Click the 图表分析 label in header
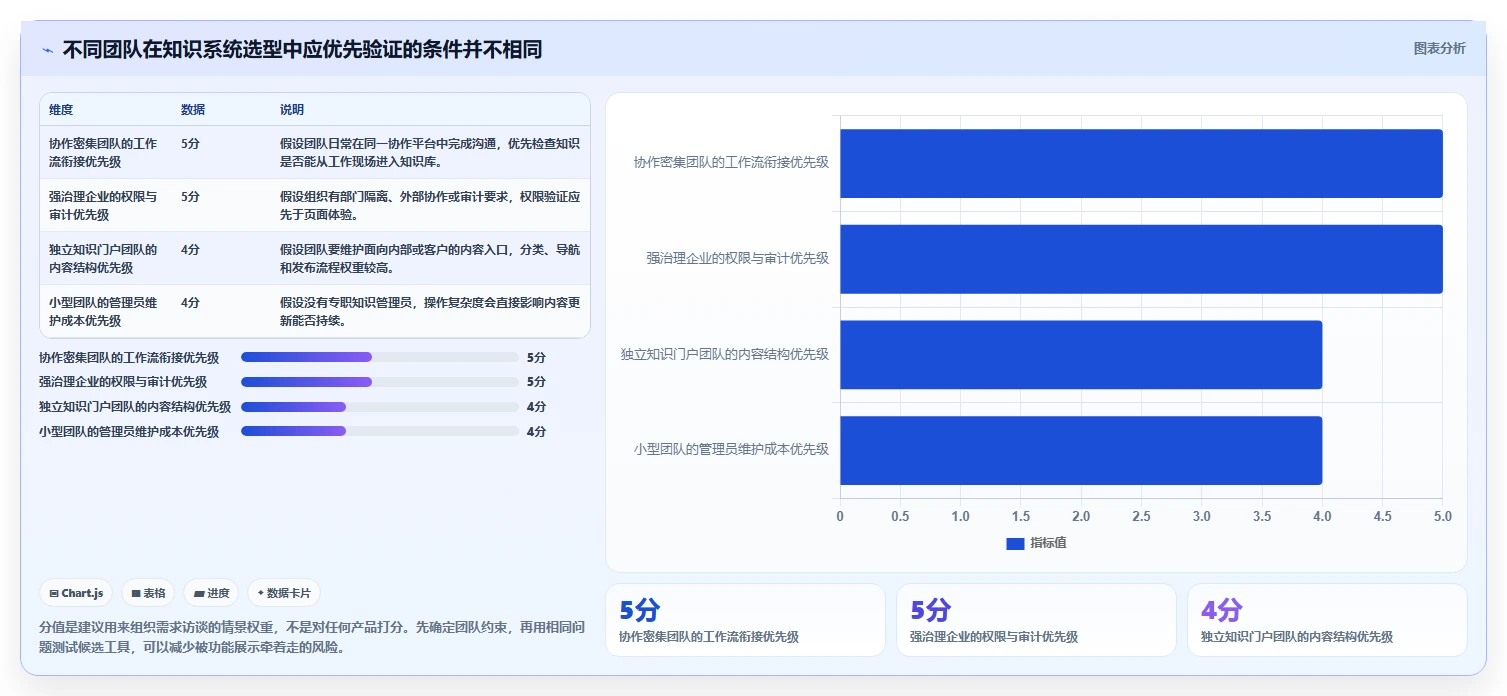1507x696 pixels. [x=1439, y=48]
